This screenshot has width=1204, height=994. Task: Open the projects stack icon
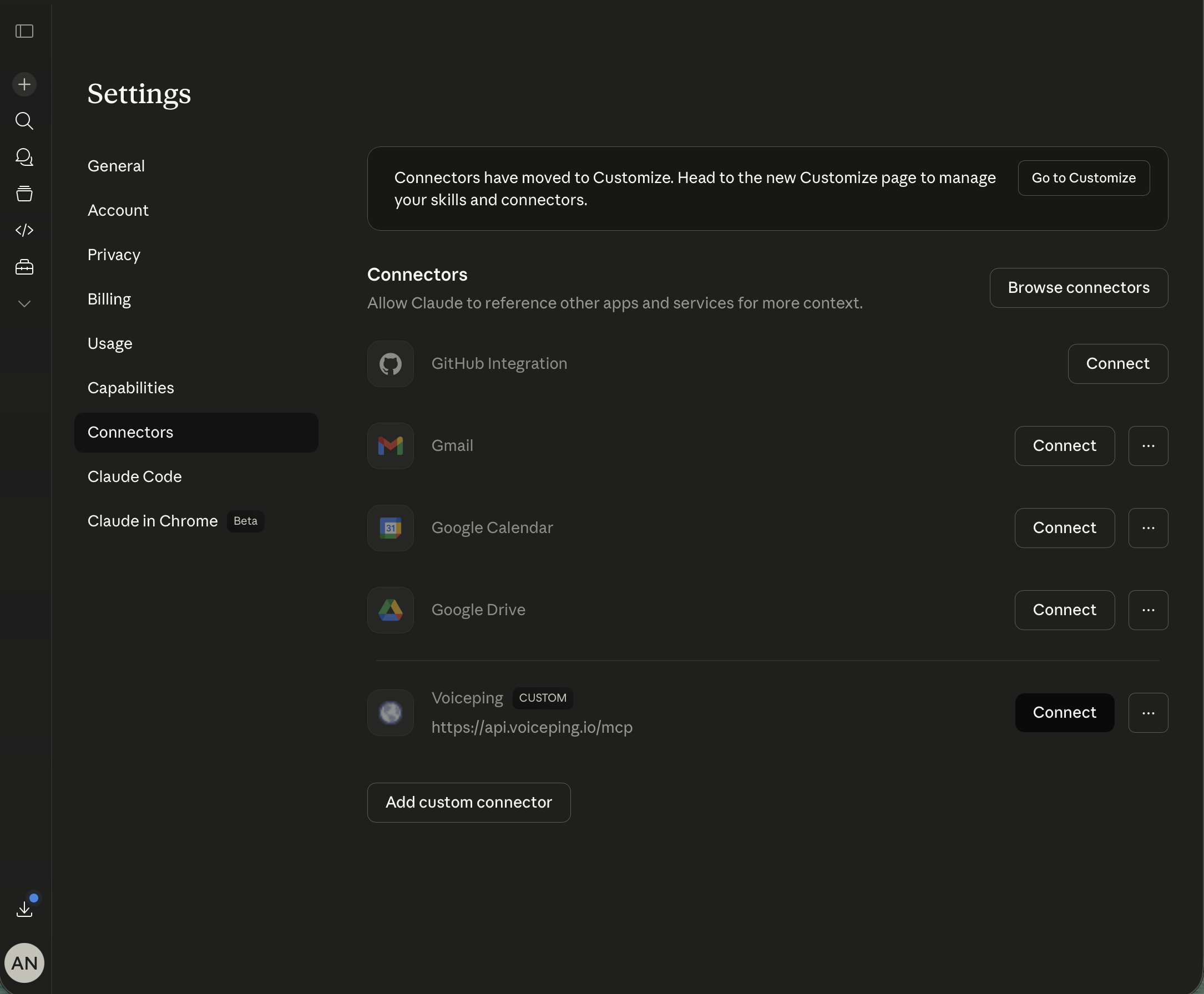(24, 194)
